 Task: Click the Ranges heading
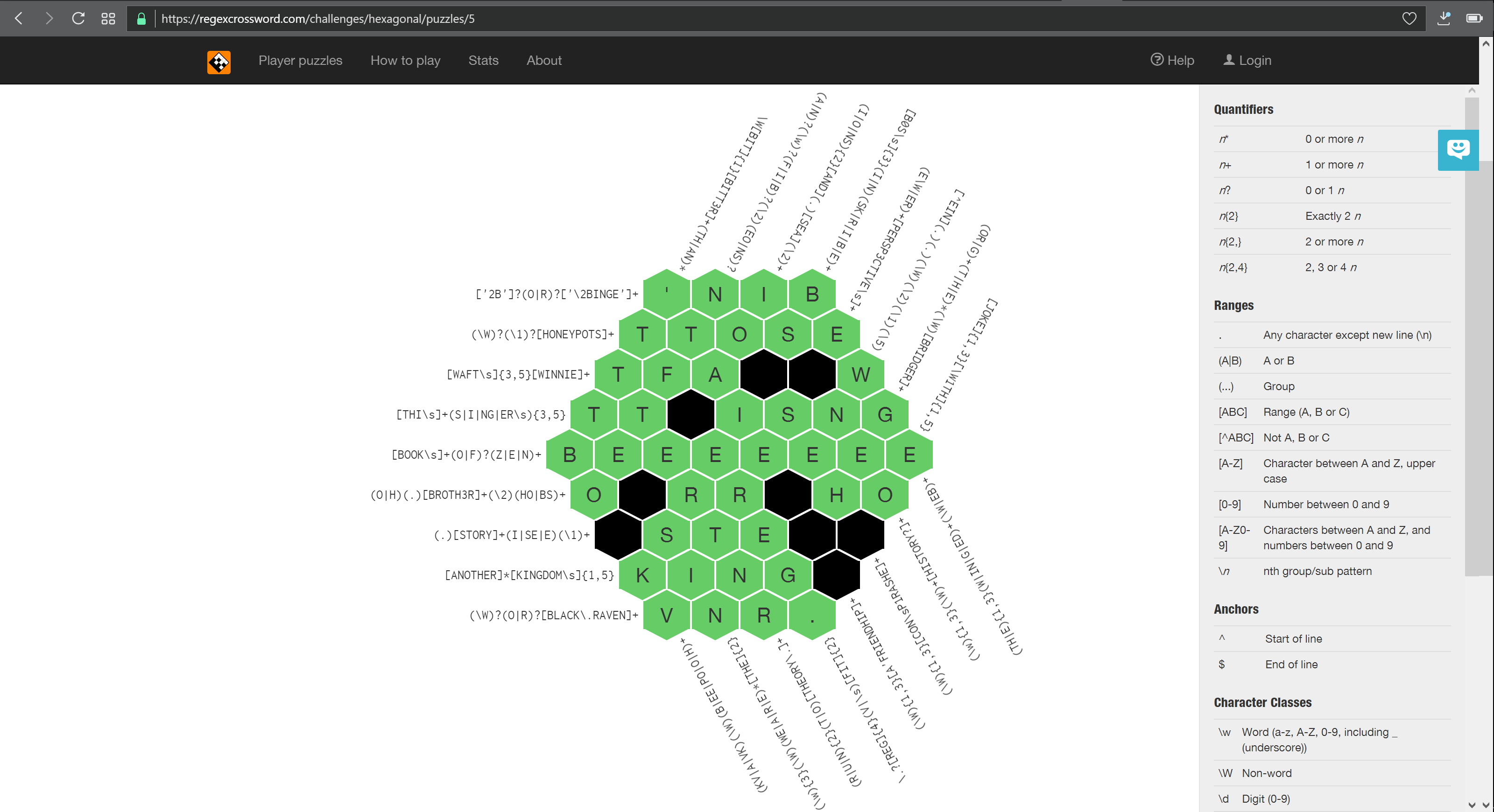point(1233,306)
